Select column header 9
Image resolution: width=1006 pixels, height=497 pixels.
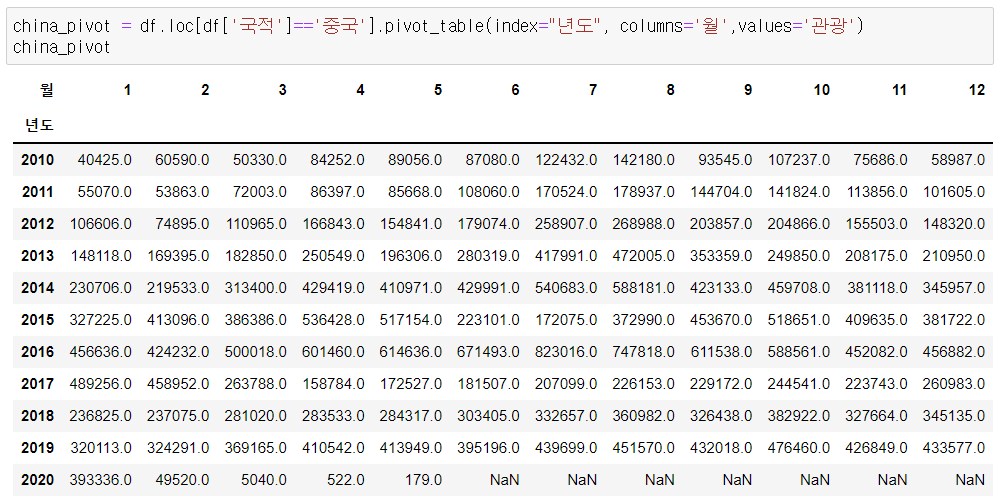click(x=748, y=90)
